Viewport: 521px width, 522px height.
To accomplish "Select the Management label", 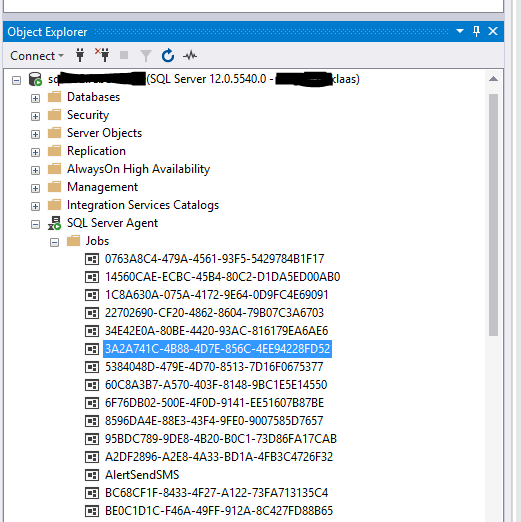I will [102, 187].
